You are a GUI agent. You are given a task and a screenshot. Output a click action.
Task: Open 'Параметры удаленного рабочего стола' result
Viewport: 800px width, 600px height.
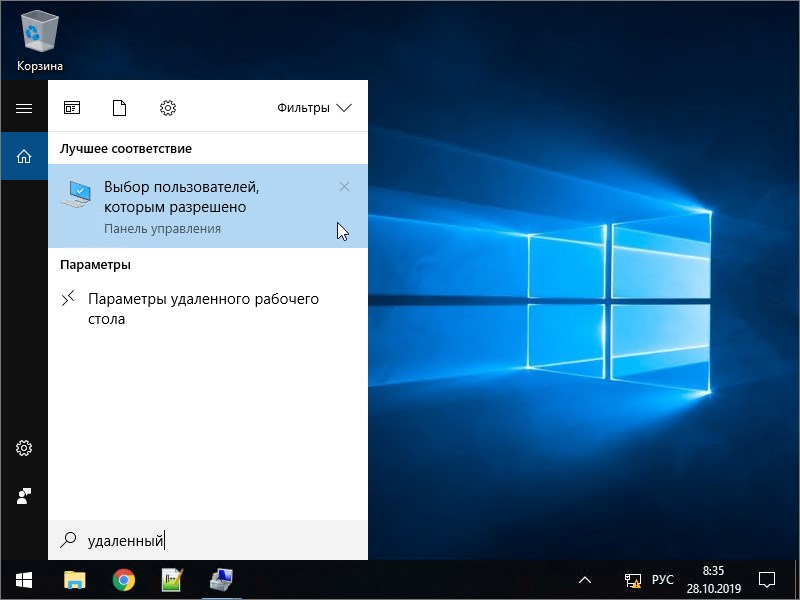(x=208, y=309)
